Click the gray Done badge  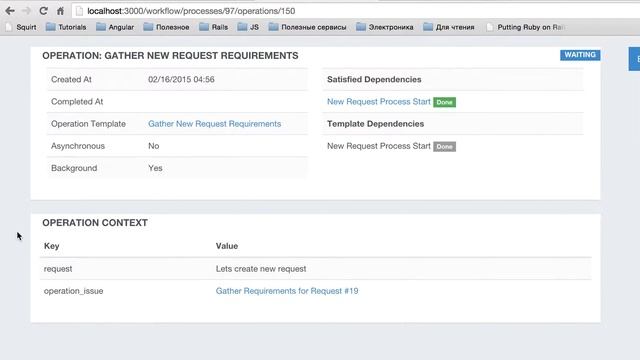(x=444, y=147)
